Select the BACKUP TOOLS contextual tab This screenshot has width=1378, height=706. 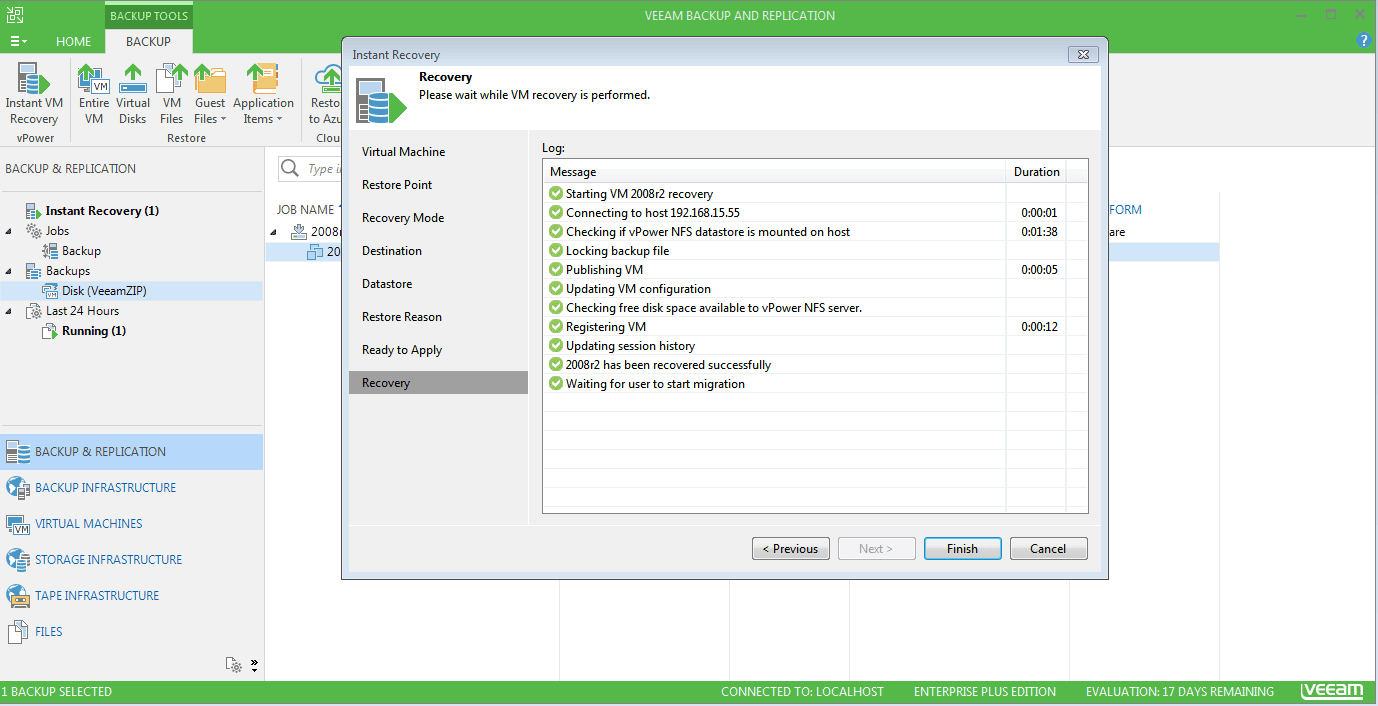(148, 15)
